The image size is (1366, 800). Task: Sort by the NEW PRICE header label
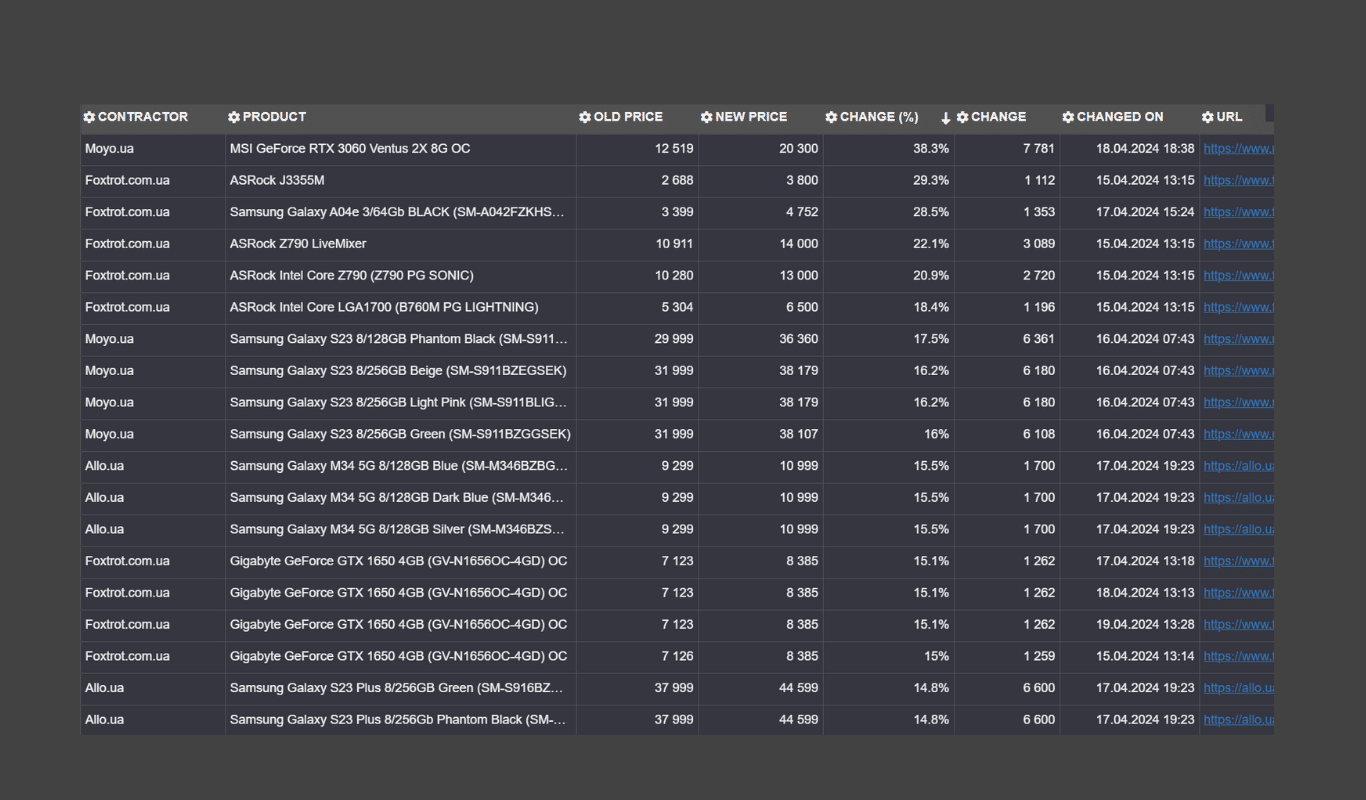pyautogui.click(x=751, y=117)
